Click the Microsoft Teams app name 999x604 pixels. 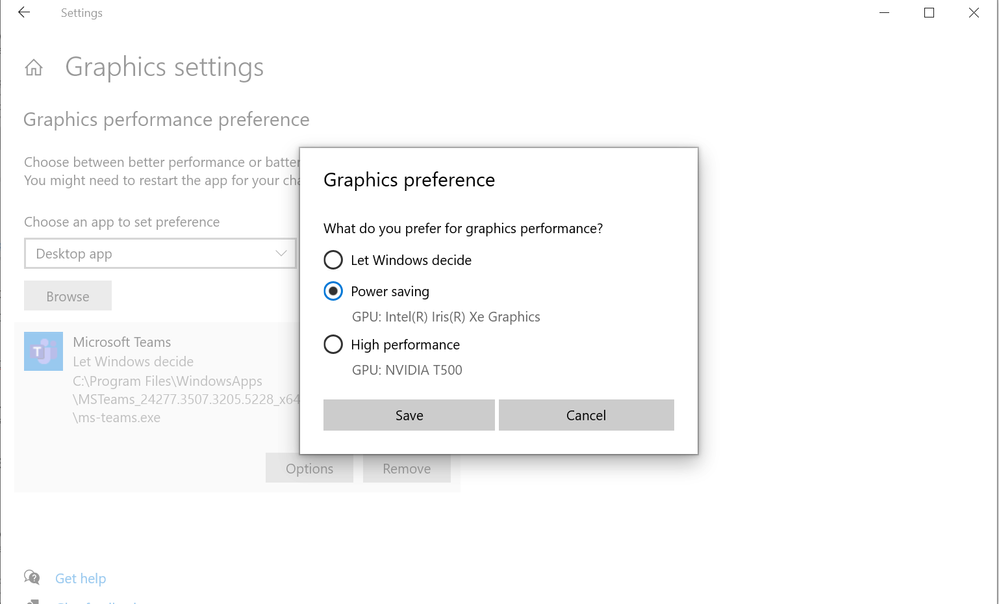(x=122, y=342)
